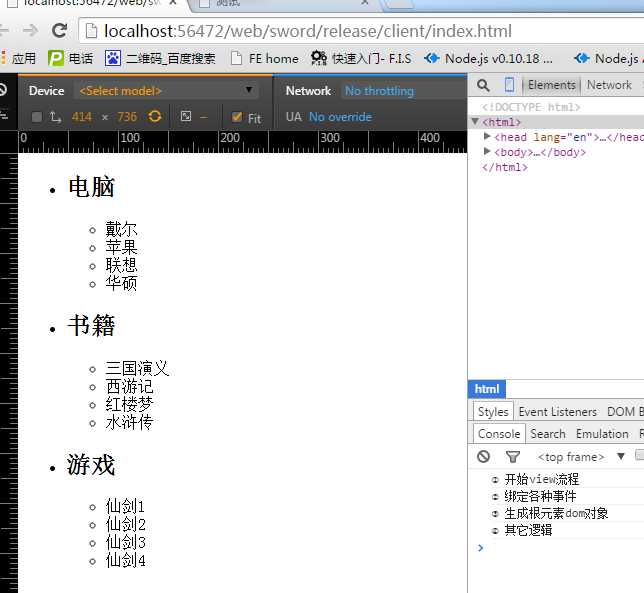Viewport: 644px width, 593px height.
Task: Click the console log 其它逻辑
Action: tap(528, 530)
